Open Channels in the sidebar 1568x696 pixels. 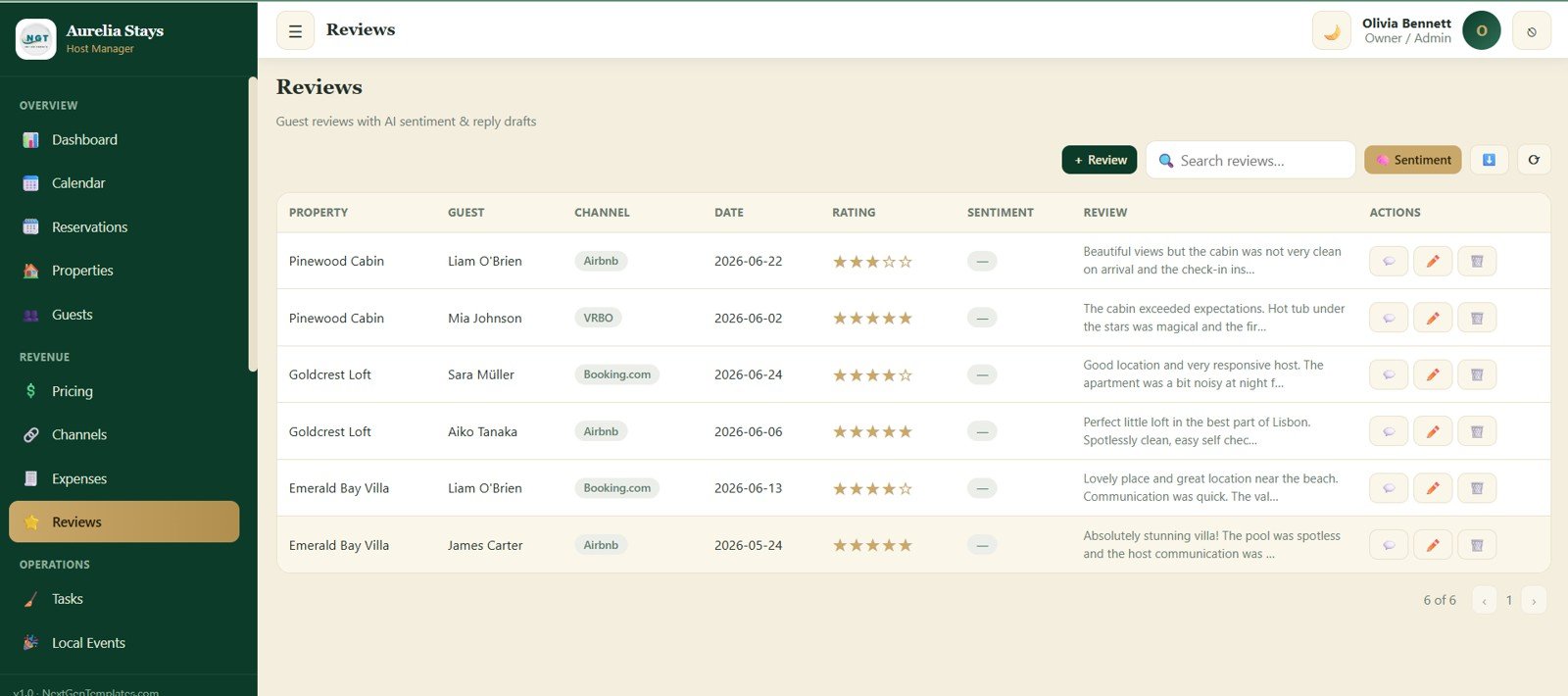pos(123,434)
